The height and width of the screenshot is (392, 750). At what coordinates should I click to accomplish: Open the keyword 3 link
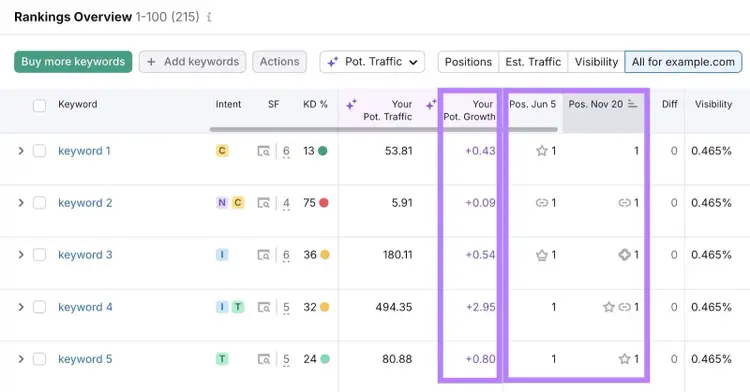[x=85, y=255]
